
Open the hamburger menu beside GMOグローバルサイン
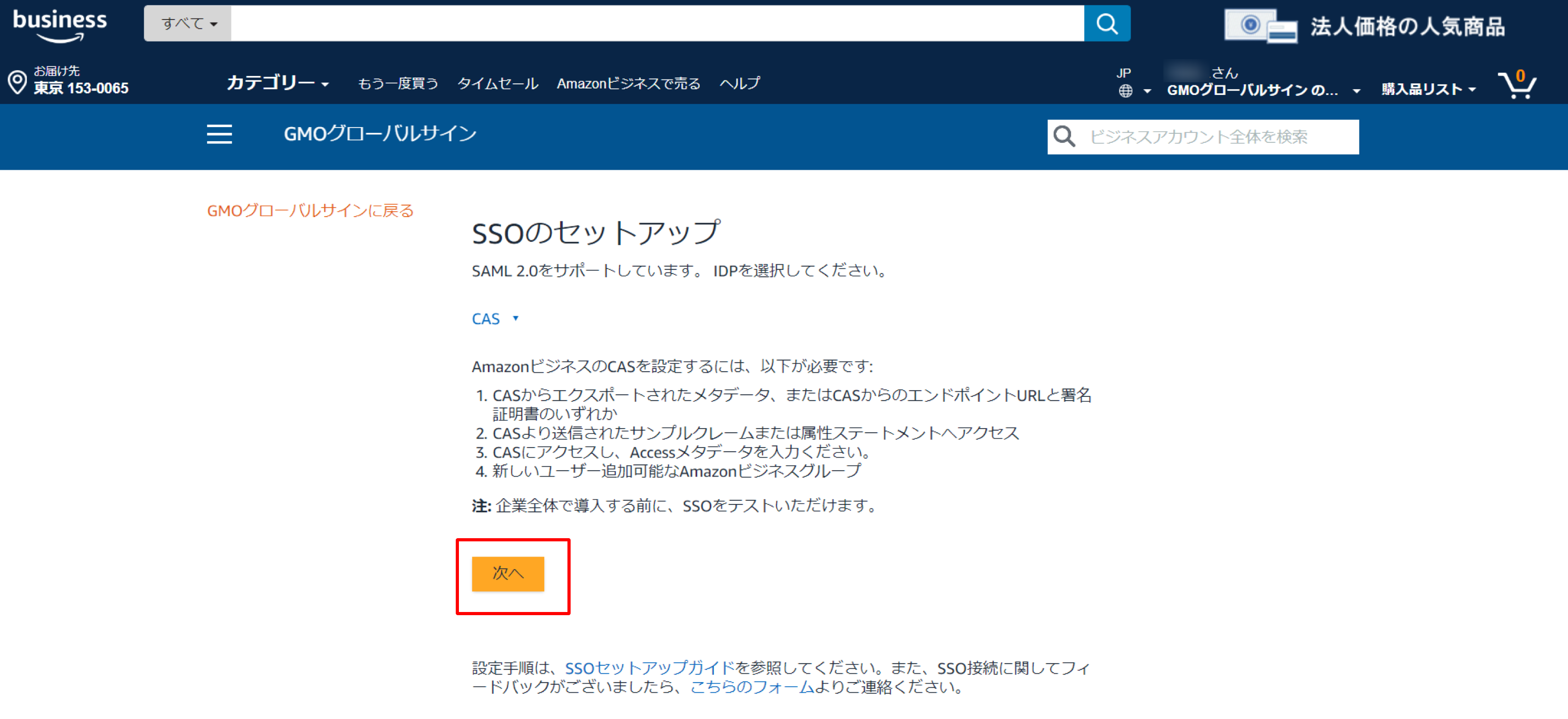point(219,134)
